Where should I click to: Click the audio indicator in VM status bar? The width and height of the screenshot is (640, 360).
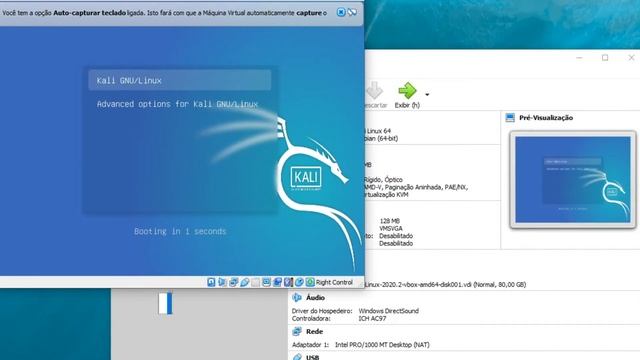pyautogui.click(x=222, y=282)
